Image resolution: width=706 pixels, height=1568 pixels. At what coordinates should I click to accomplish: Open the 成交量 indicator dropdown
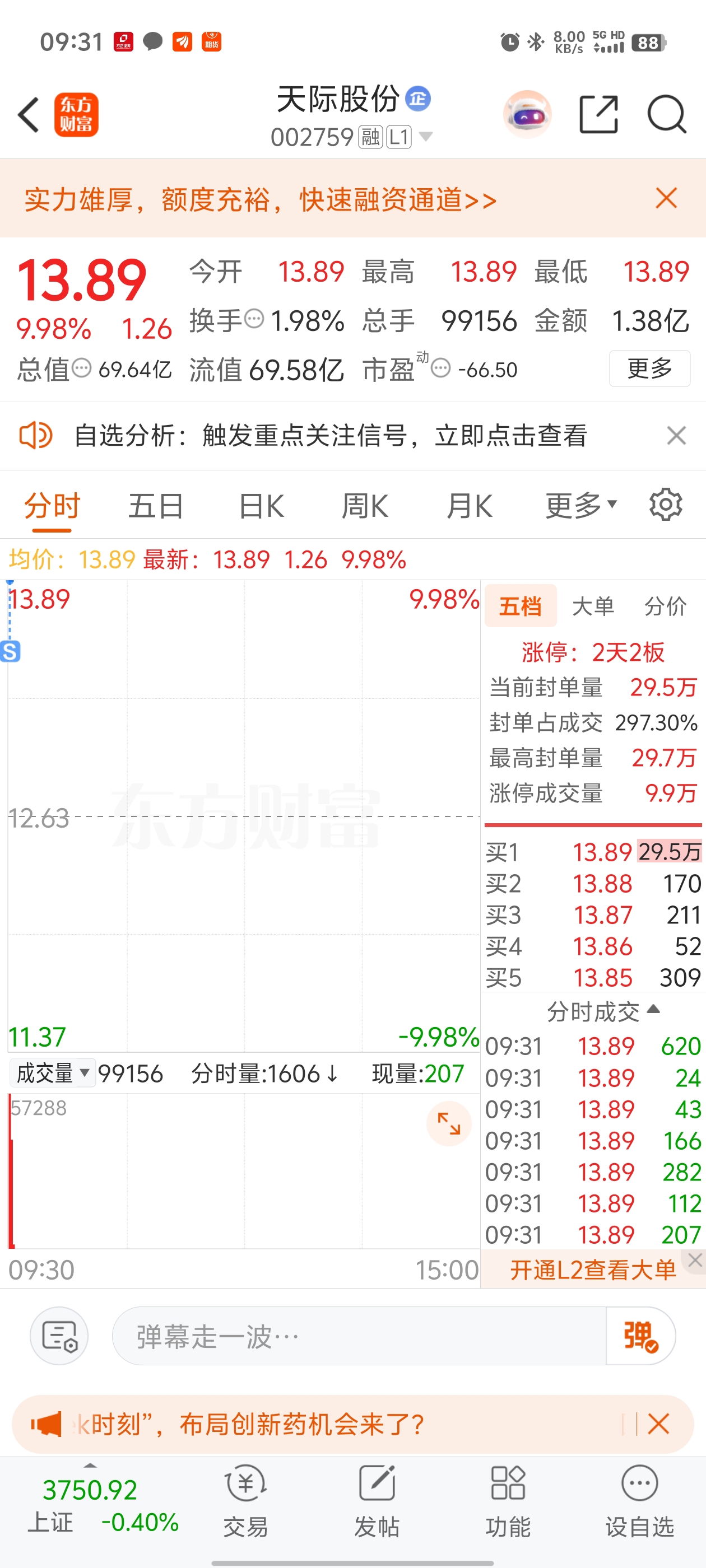click(x=52, y=1072)
